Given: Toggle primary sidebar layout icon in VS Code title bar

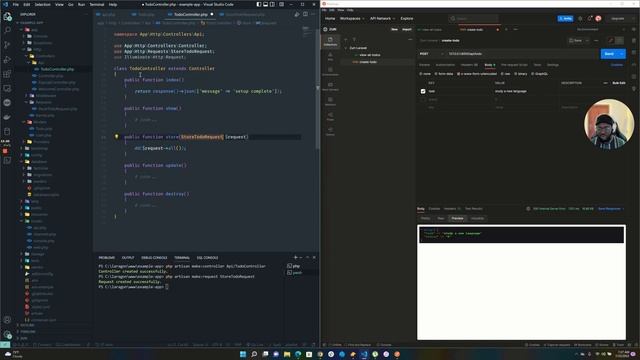Looking at the screenshot, I should pyautogui.click(x=259, y=4).
